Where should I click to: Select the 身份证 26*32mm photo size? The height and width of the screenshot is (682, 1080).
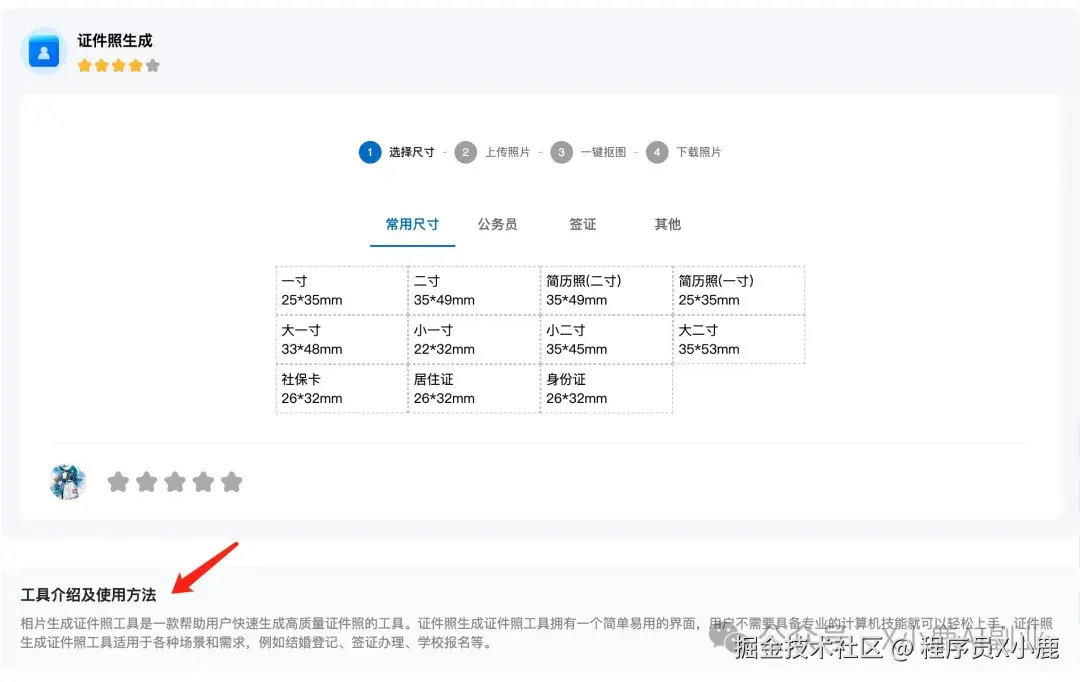coord(605,388)
